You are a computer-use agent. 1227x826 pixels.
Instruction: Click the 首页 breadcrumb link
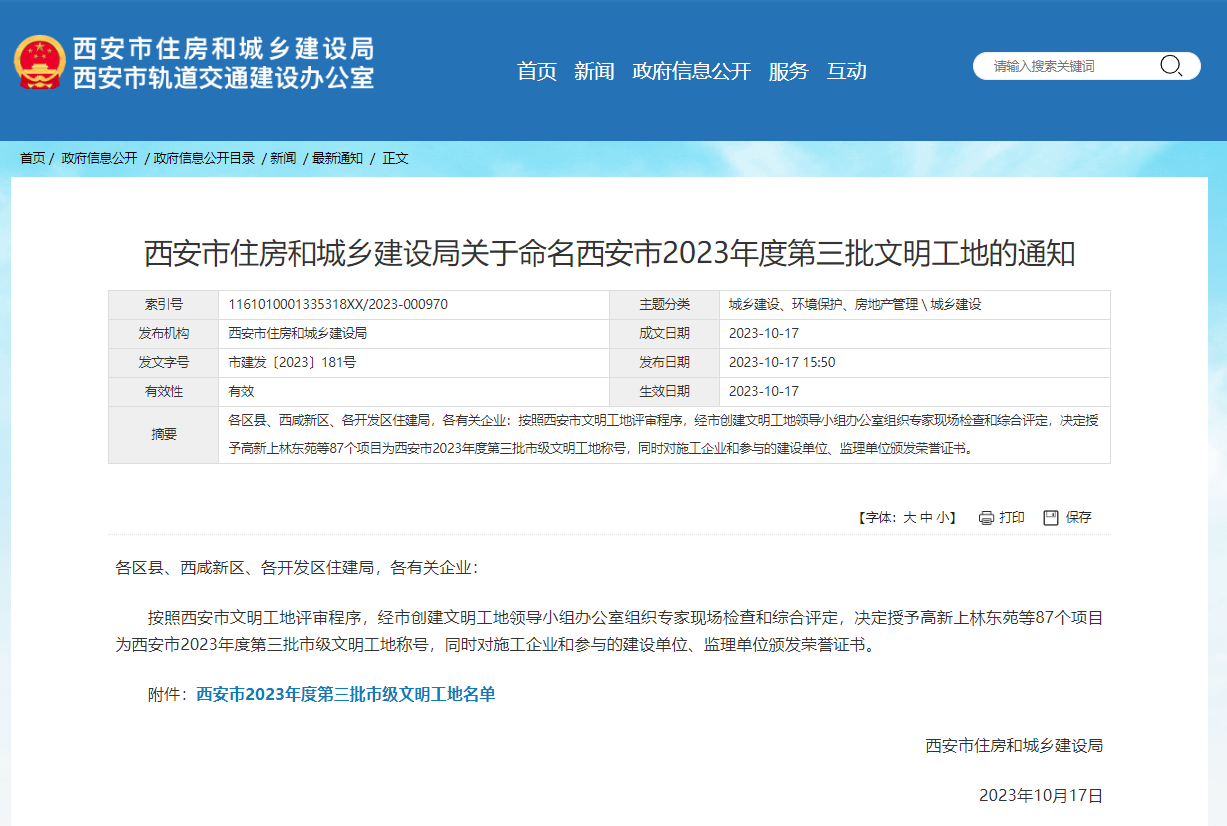[x=33, y=158]
